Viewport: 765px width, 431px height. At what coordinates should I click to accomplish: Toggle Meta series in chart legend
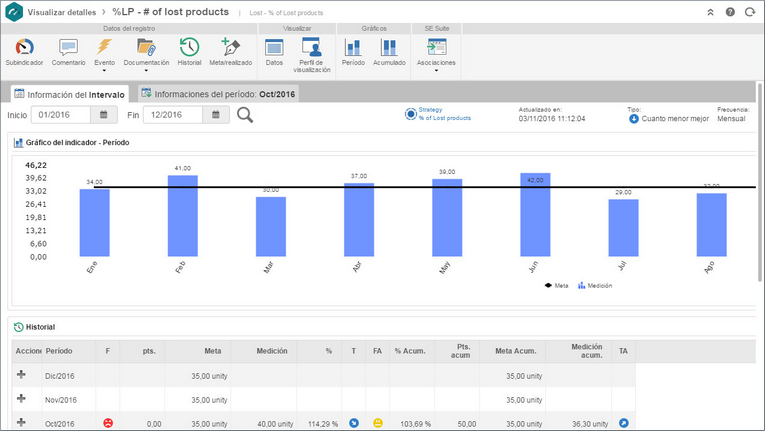[556, 286]
